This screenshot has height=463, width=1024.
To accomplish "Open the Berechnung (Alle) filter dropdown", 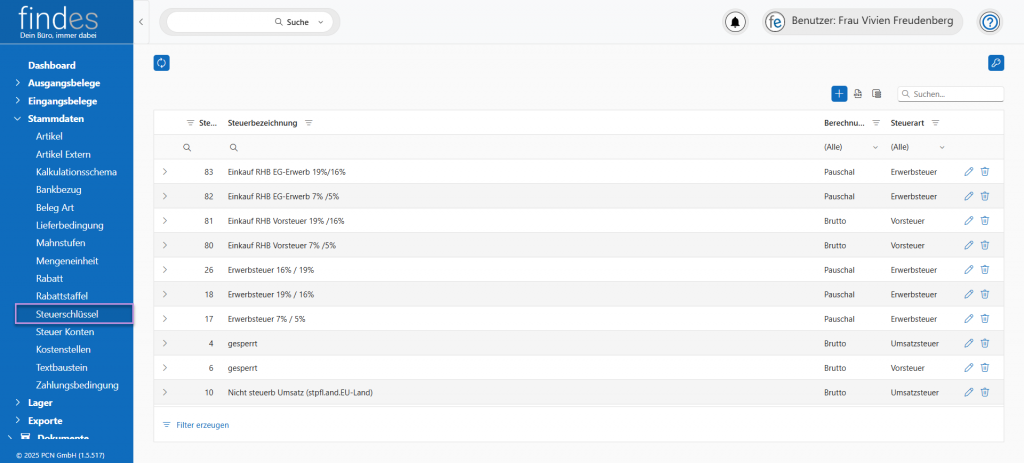I will tap(850, 147).
